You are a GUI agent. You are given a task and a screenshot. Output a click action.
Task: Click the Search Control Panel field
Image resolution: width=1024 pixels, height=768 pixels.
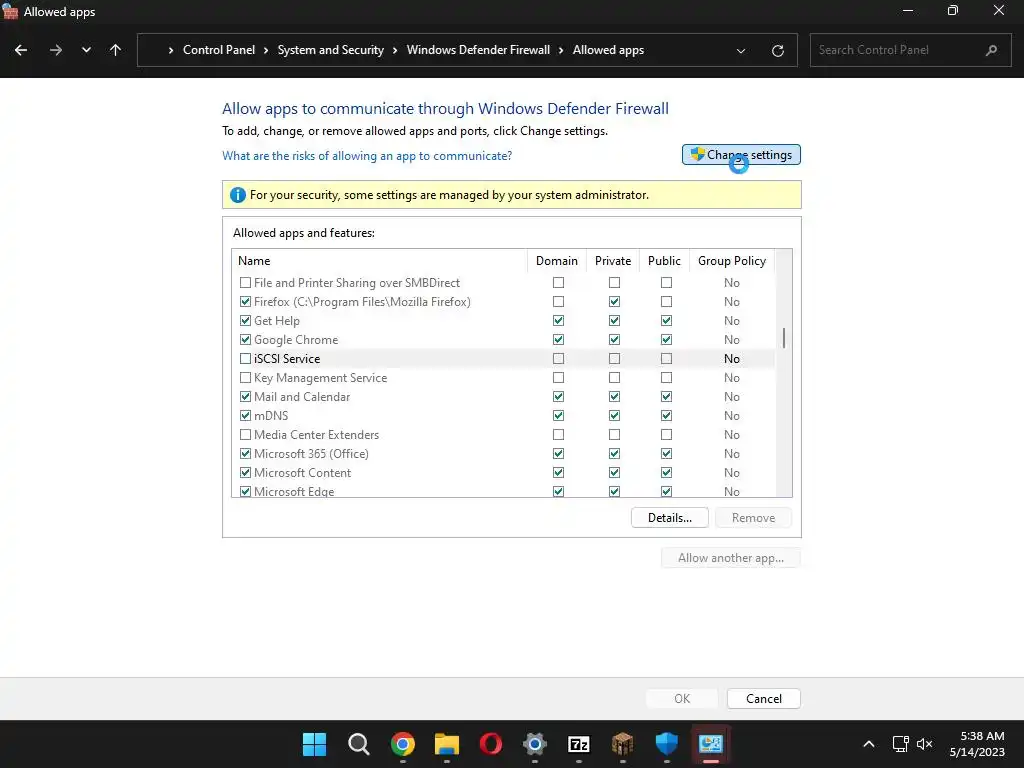[x=912, y=50]
